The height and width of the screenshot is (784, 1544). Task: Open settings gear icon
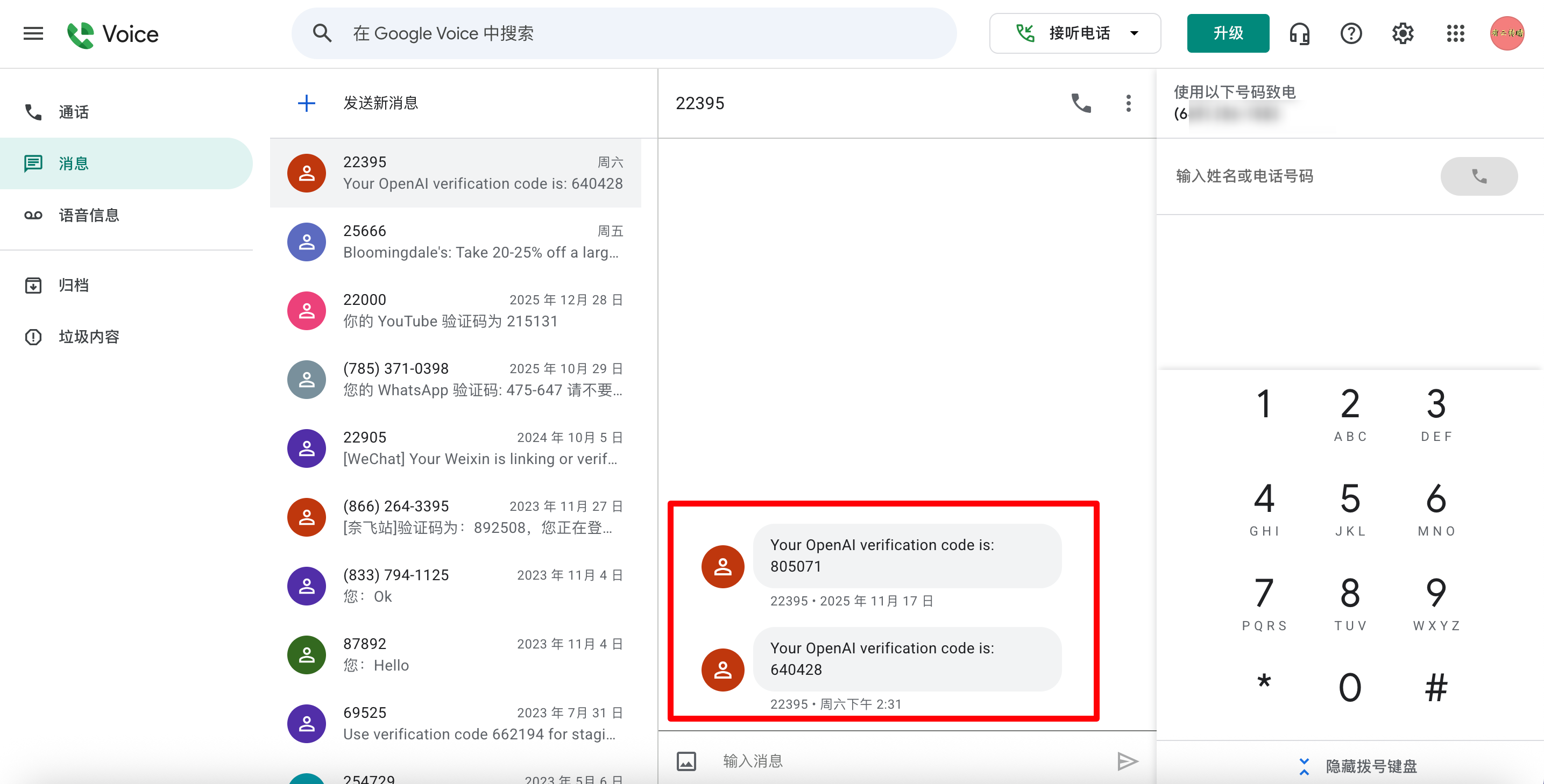point(1403,33)
